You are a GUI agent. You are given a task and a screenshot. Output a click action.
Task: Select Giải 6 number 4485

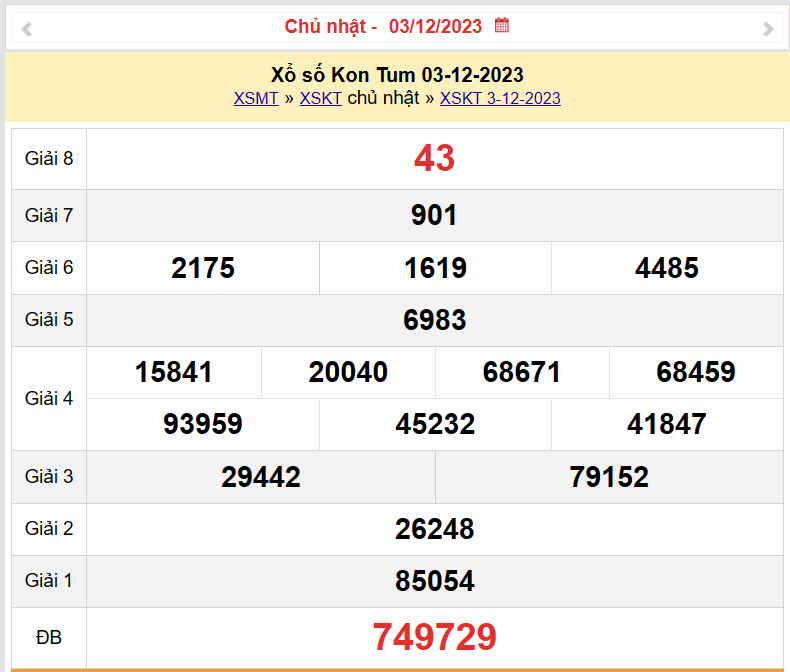point(667,267)
